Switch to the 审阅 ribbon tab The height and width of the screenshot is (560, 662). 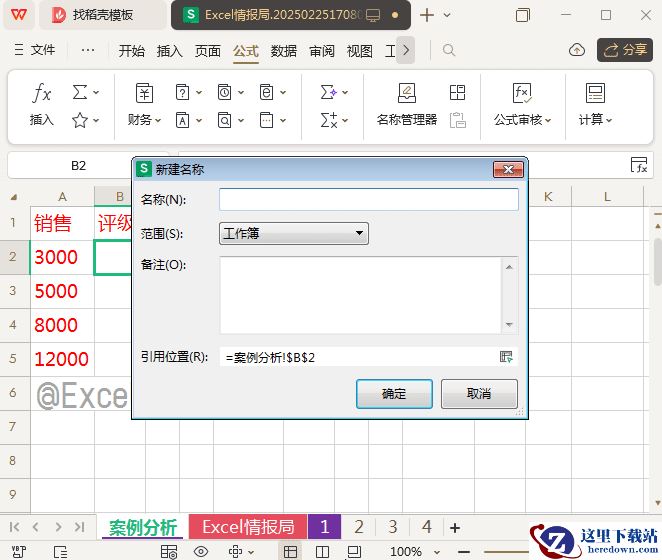[322, 51]
